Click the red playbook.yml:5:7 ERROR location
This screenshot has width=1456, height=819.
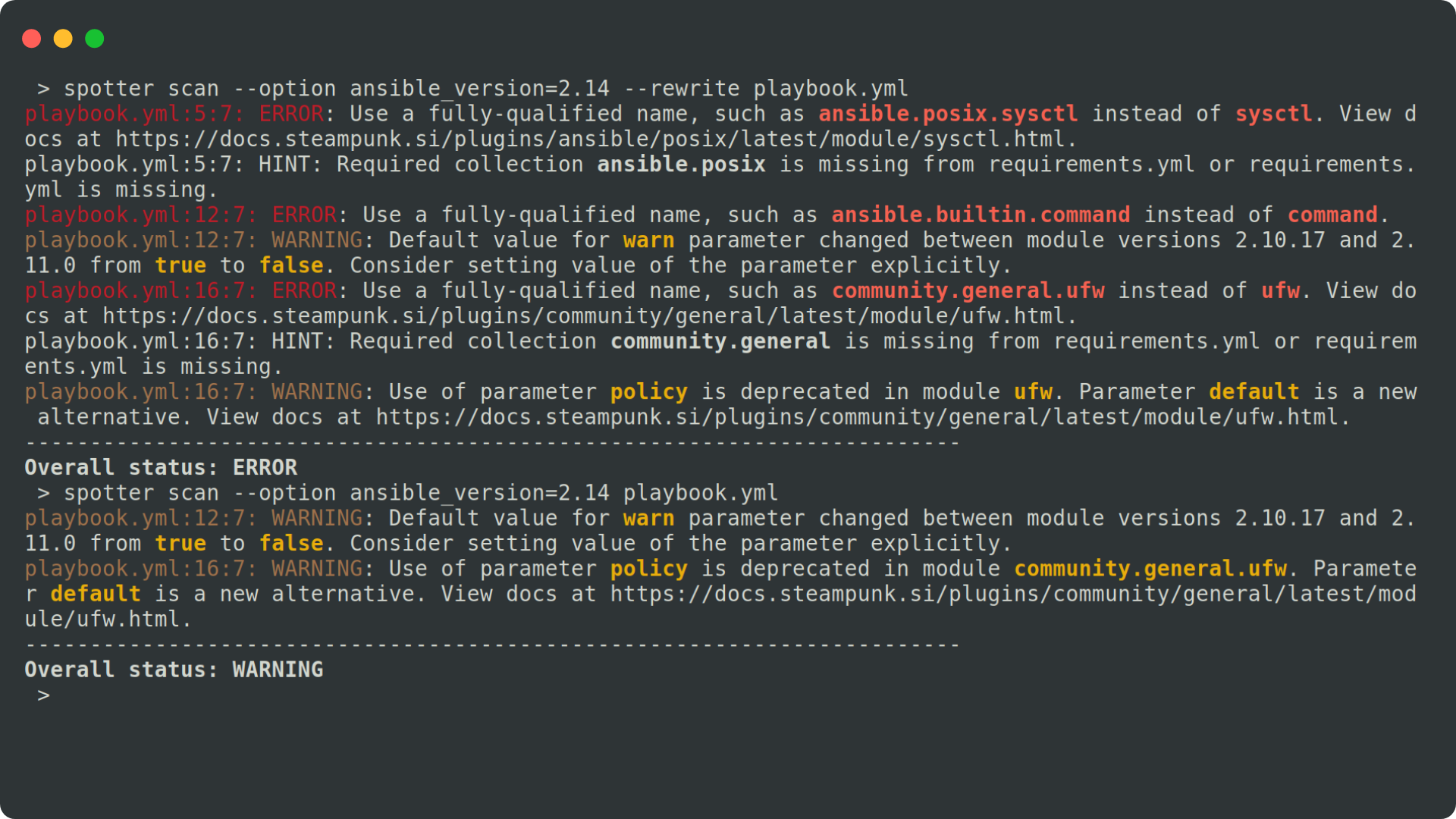(x=133, y=115)
